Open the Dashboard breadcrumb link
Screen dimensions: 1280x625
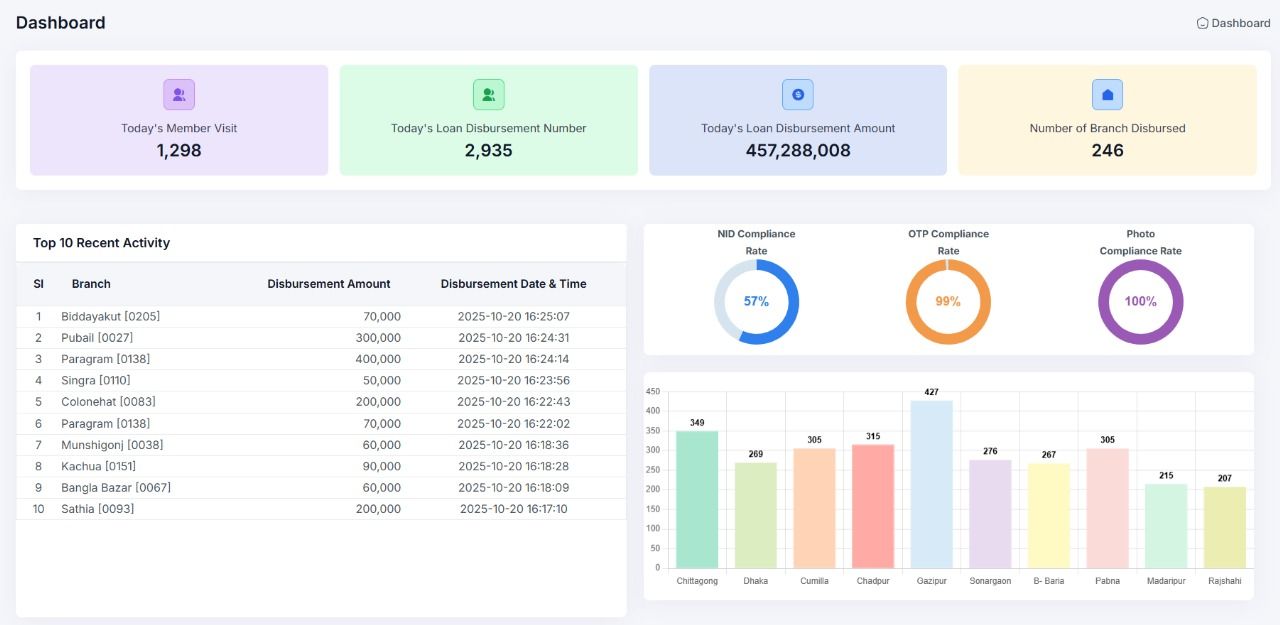pyautogui.click(x=1238, y=22)
